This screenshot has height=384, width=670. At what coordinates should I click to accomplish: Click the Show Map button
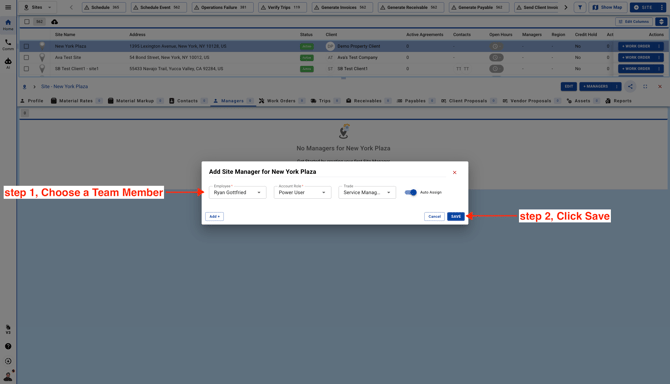click(x=608, y=7)
